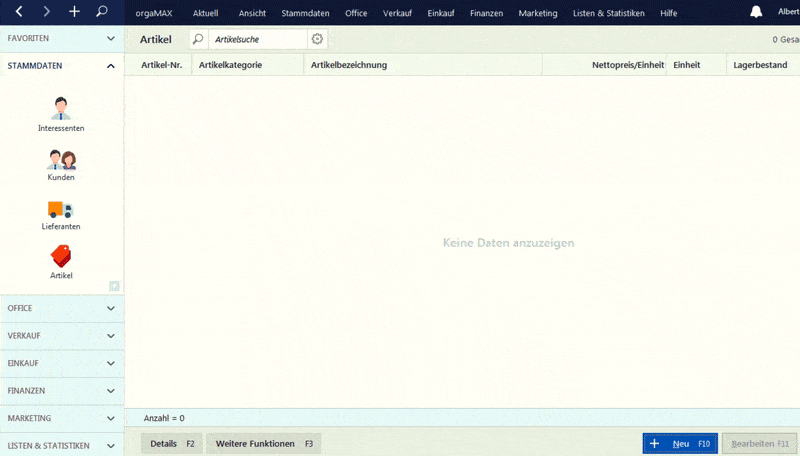
Task: Open the Listen & Statistiken menu
Action: pyautogui.click(x=609, y=13)
